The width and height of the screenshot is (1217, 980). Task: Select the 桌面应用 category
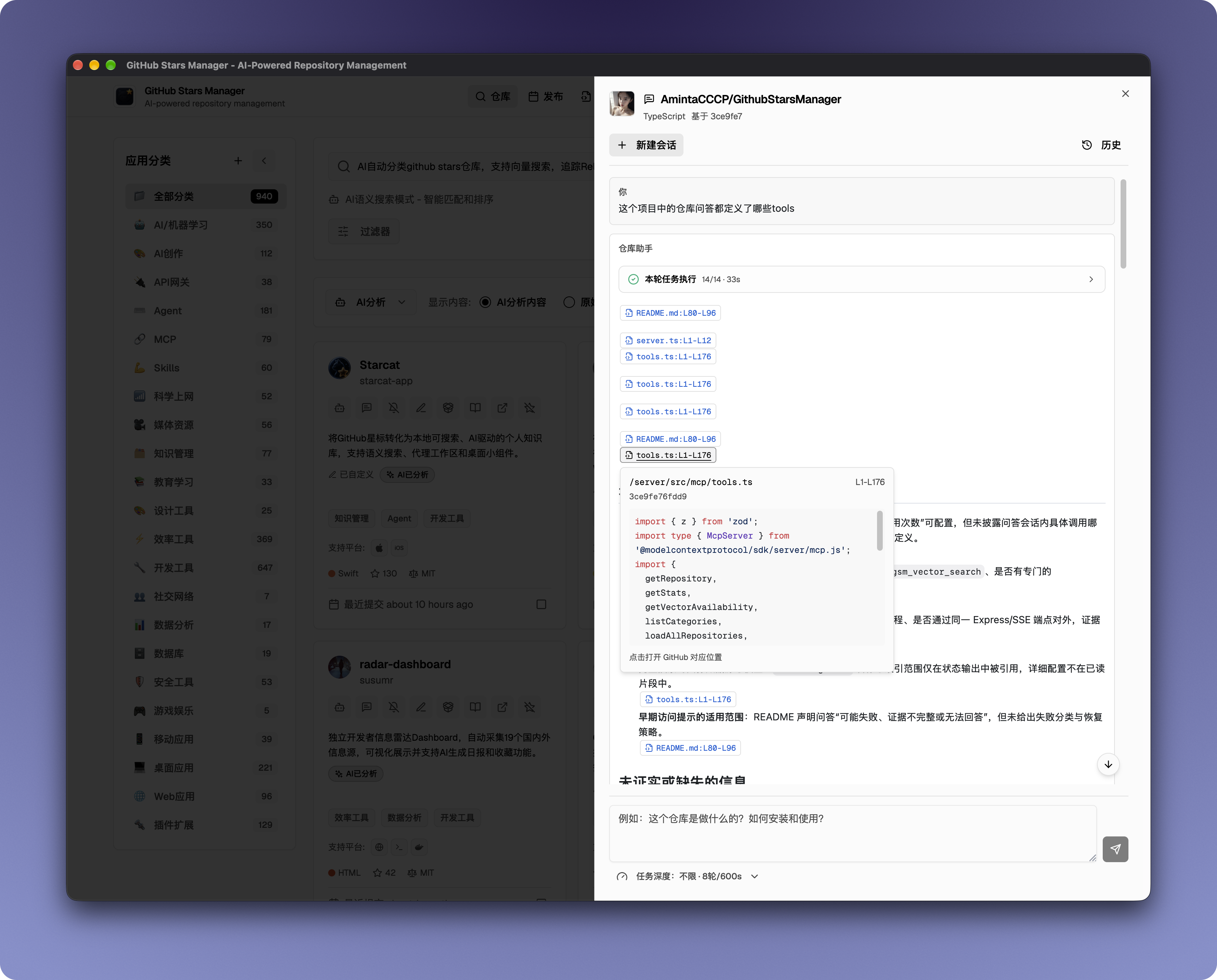pos(205,768)
